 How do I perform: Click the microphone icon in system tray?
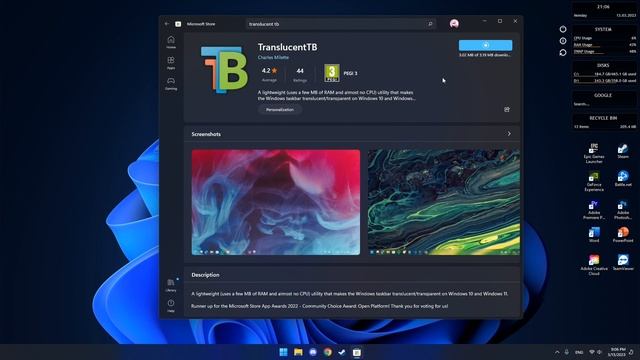point(567,352)
